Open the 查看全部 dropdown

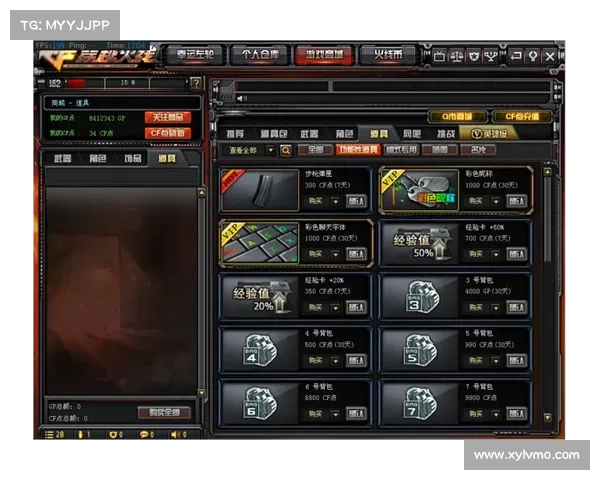pyautogui.click(x=249, y=150)
